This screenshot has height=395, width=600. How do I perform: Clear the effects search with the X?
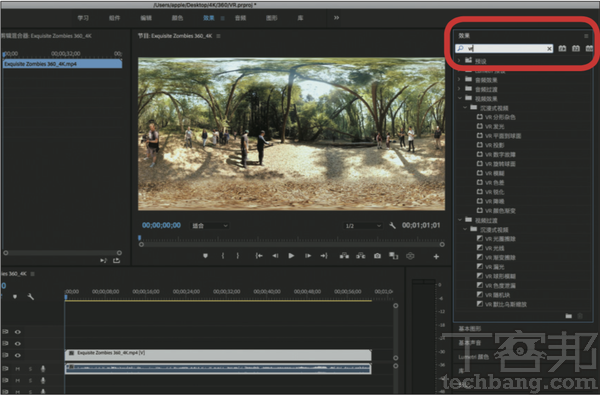pyautogui.click(x=549, y=49)
